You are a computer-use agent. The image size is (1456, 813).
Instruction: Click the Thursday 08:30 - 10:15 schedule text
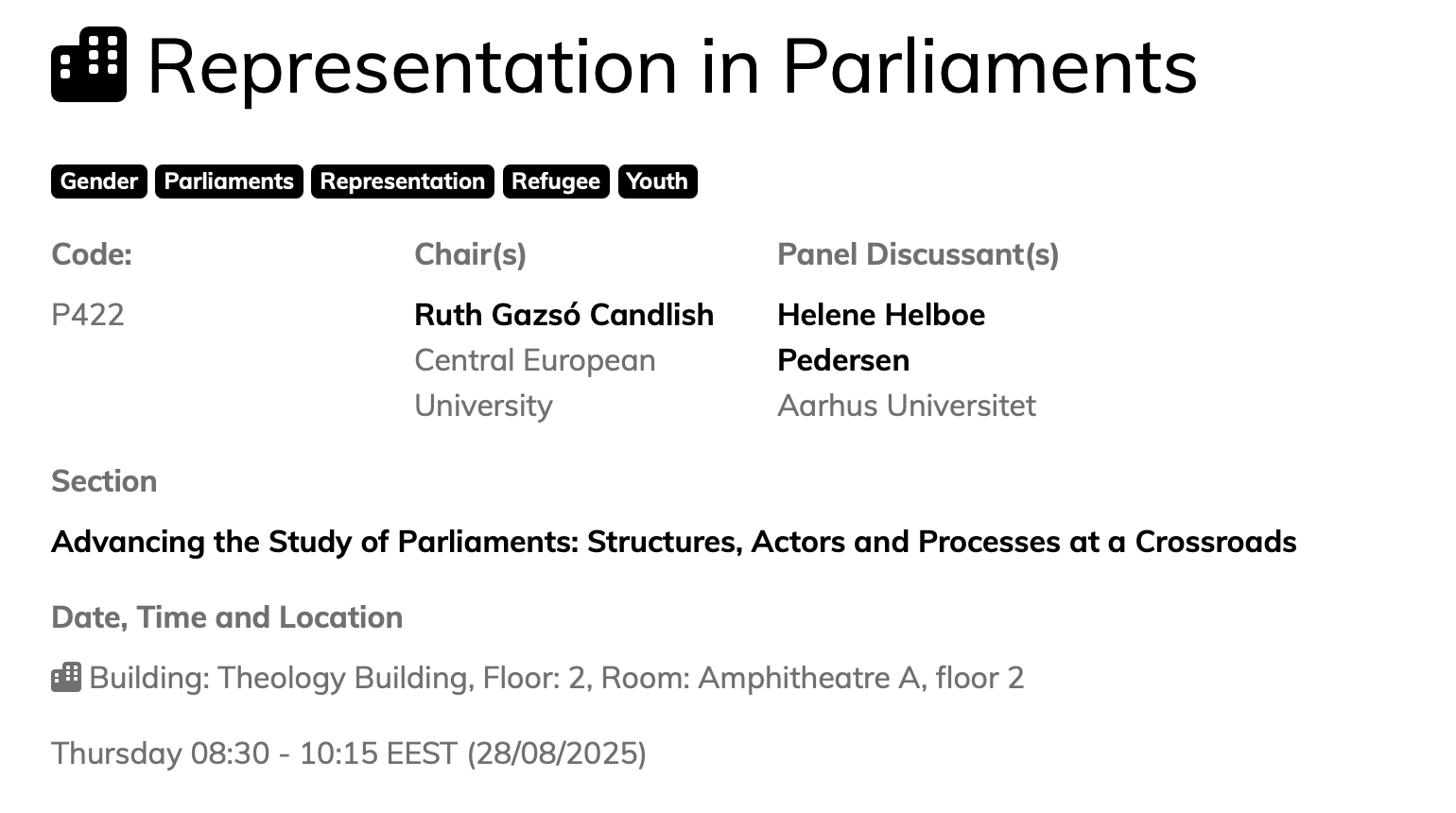349,753
